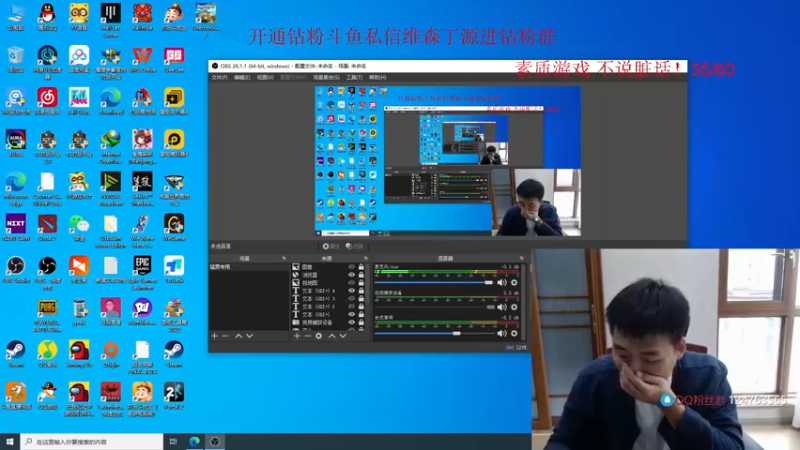Click the 滤镜 filters button above sources

coord(354,246)
